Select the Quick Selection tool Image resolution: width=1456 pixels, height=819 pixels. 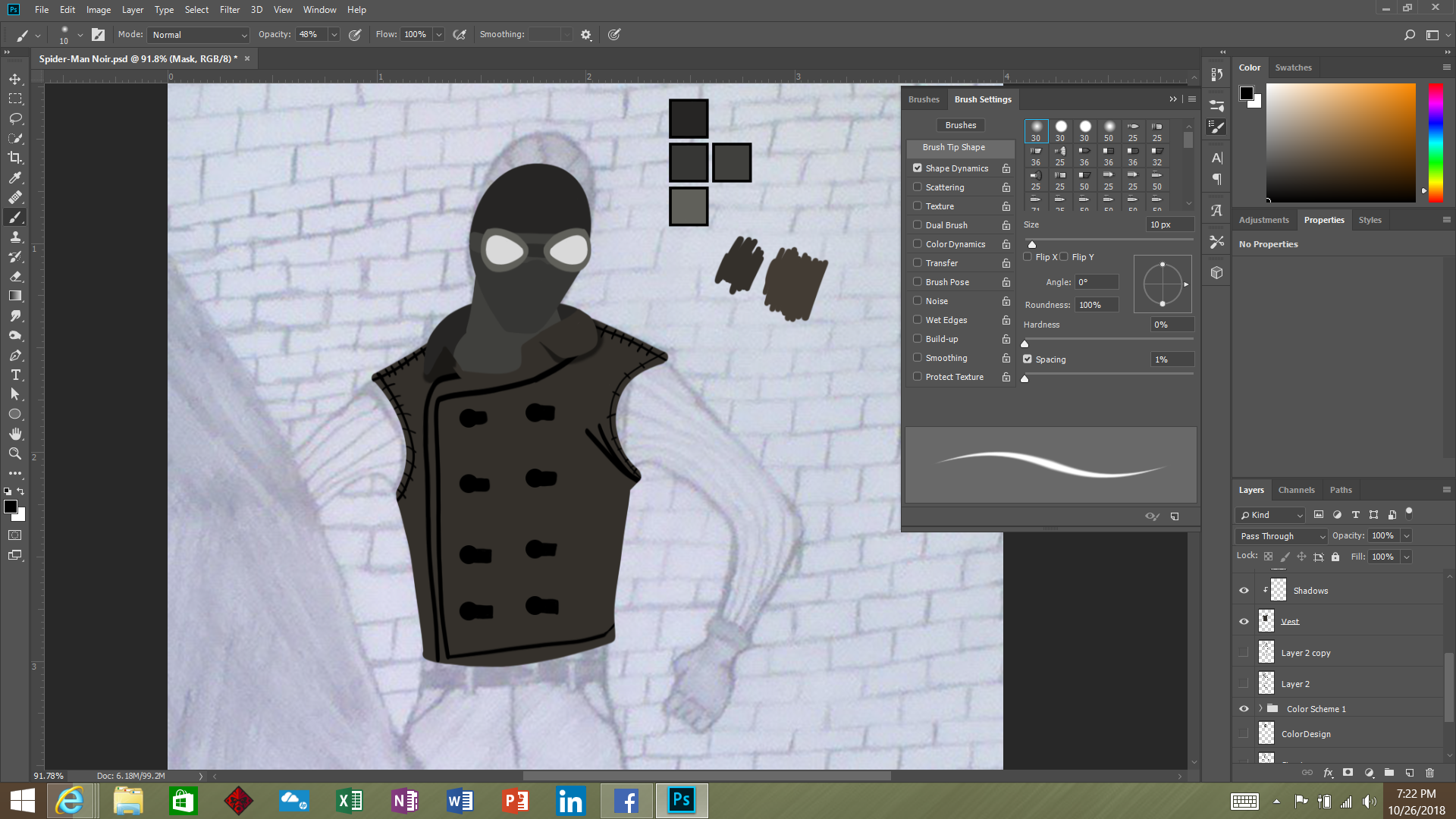tap(15, 138)
